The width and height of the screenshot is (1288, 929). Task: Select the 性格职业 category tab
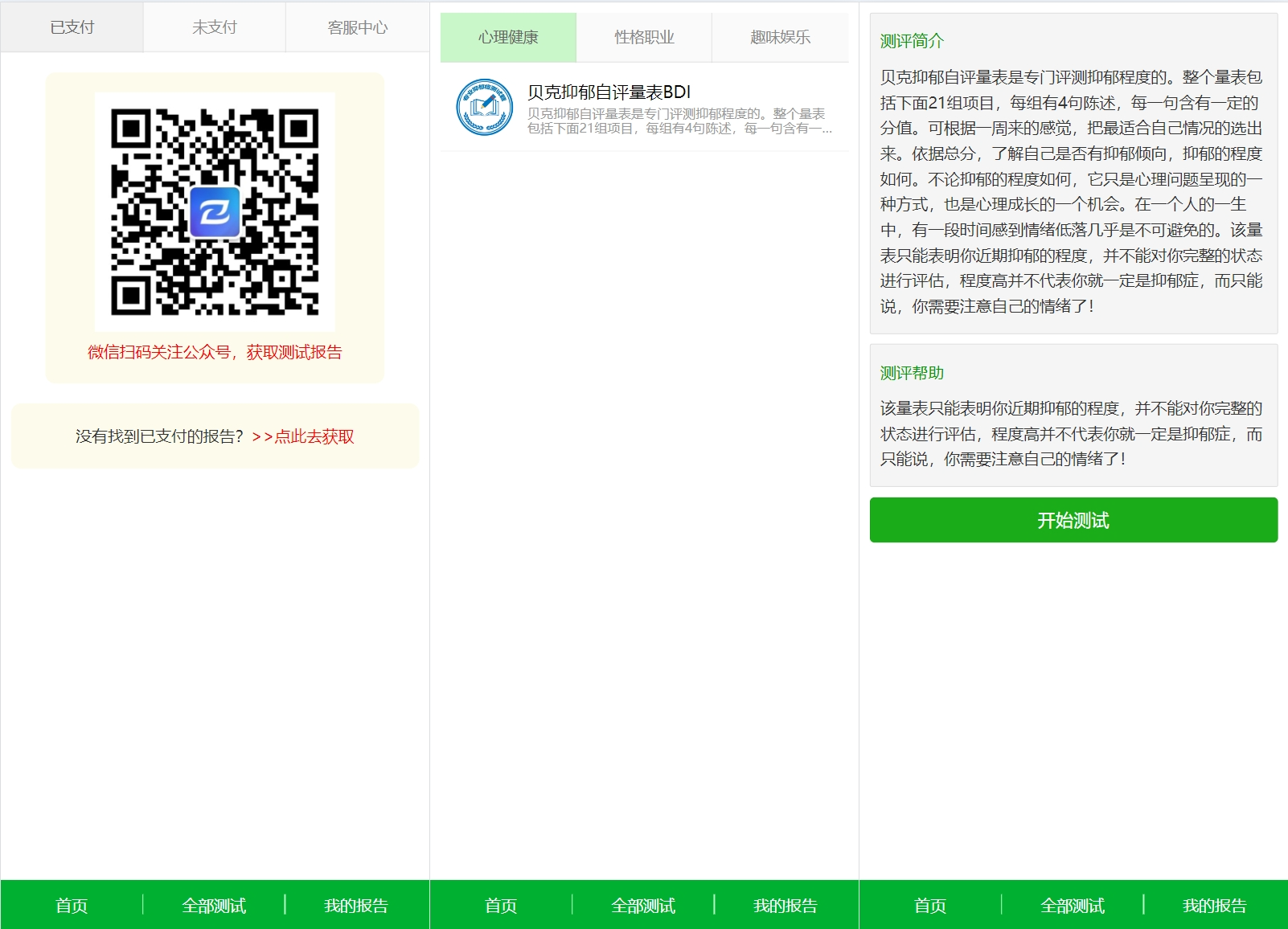[x=644, y=37]
